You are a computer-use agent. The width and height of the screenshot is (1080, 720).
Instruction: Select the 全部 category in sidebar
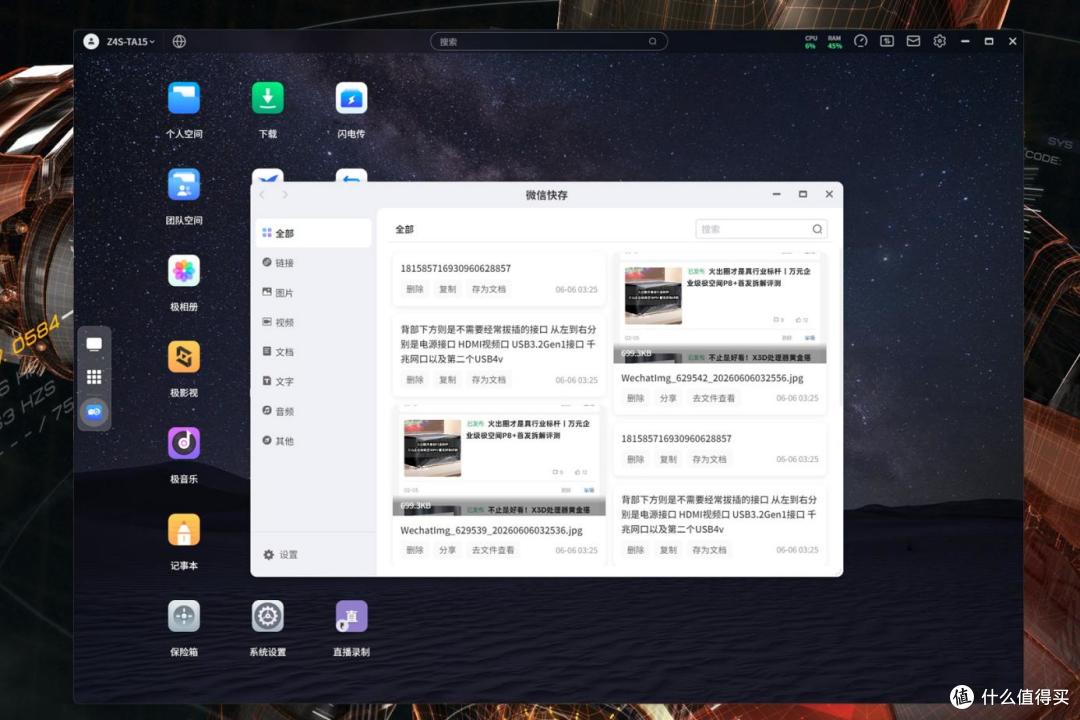coord(313,234)
